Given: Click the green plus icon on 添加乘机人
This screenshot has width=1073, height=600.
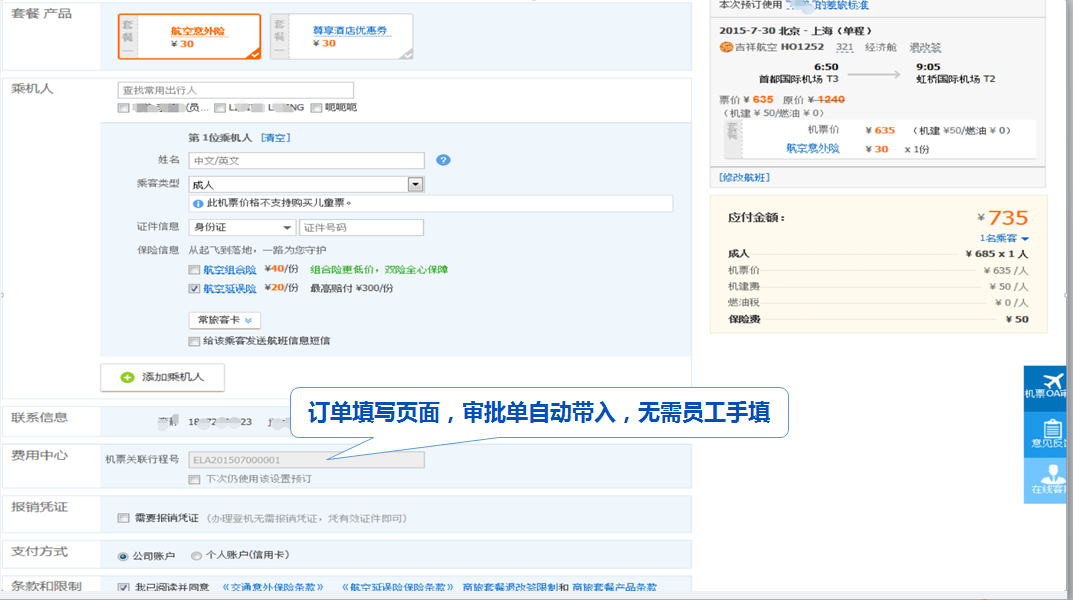Looking at the screenshot, I should pos(127,377).
